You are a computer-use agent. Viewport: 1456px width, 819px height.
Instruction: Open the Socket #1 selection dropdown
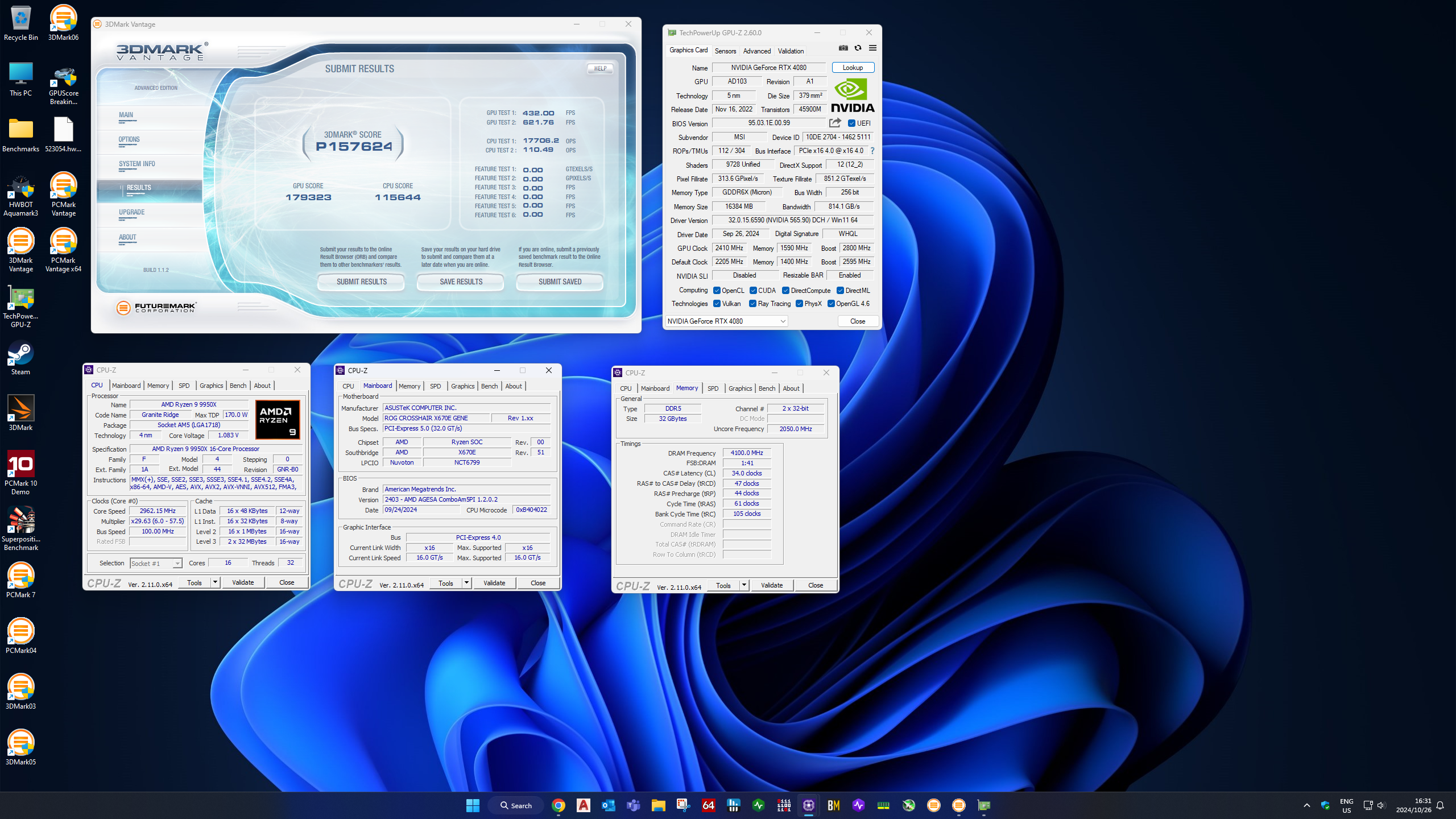pyautogui.click(x=156, y=564)
